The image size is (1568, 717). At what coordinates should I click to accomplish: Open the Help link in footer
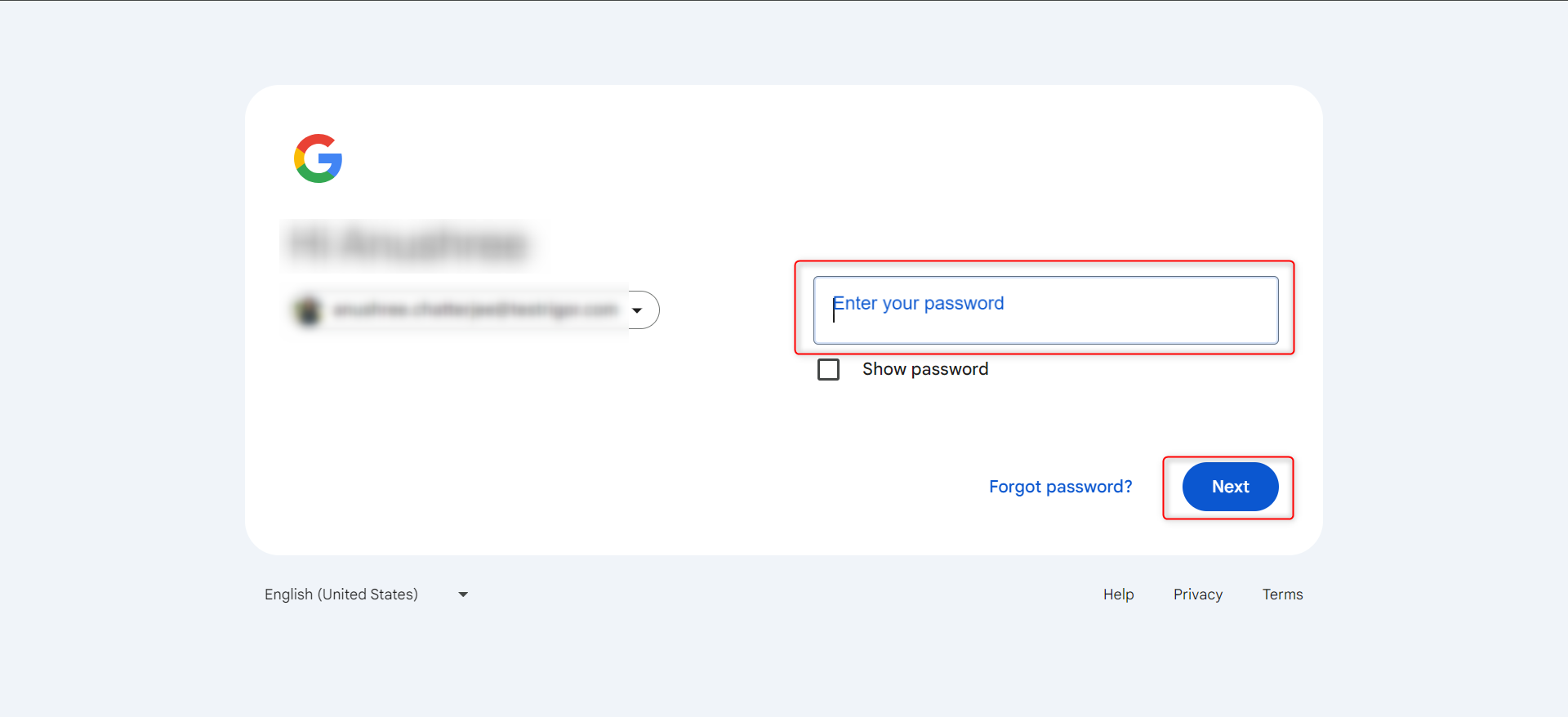[1118, 595]
